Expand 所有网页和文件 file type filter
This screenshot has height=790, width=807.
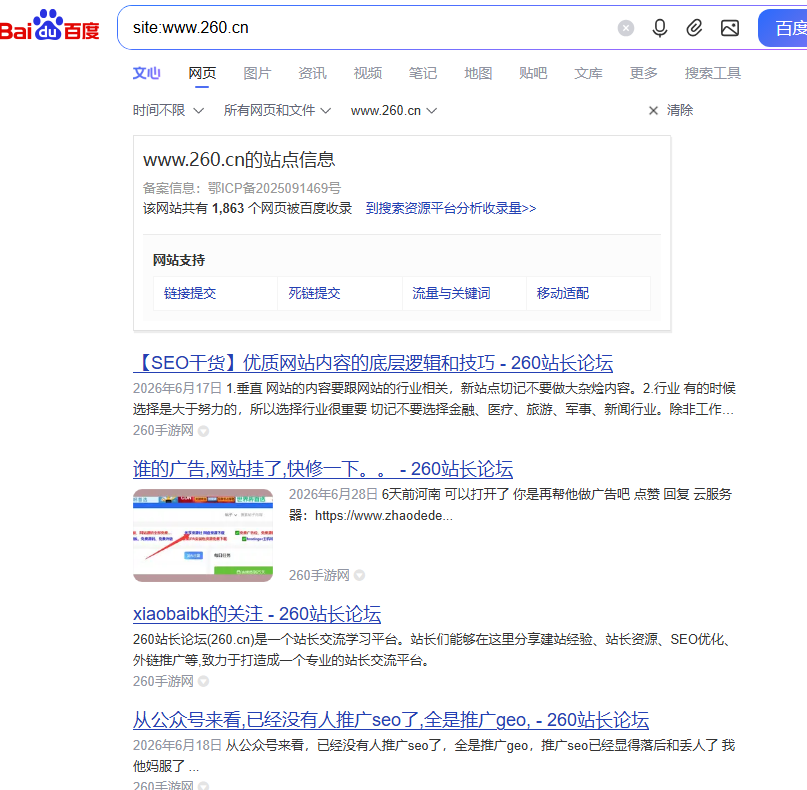point(277,110)
